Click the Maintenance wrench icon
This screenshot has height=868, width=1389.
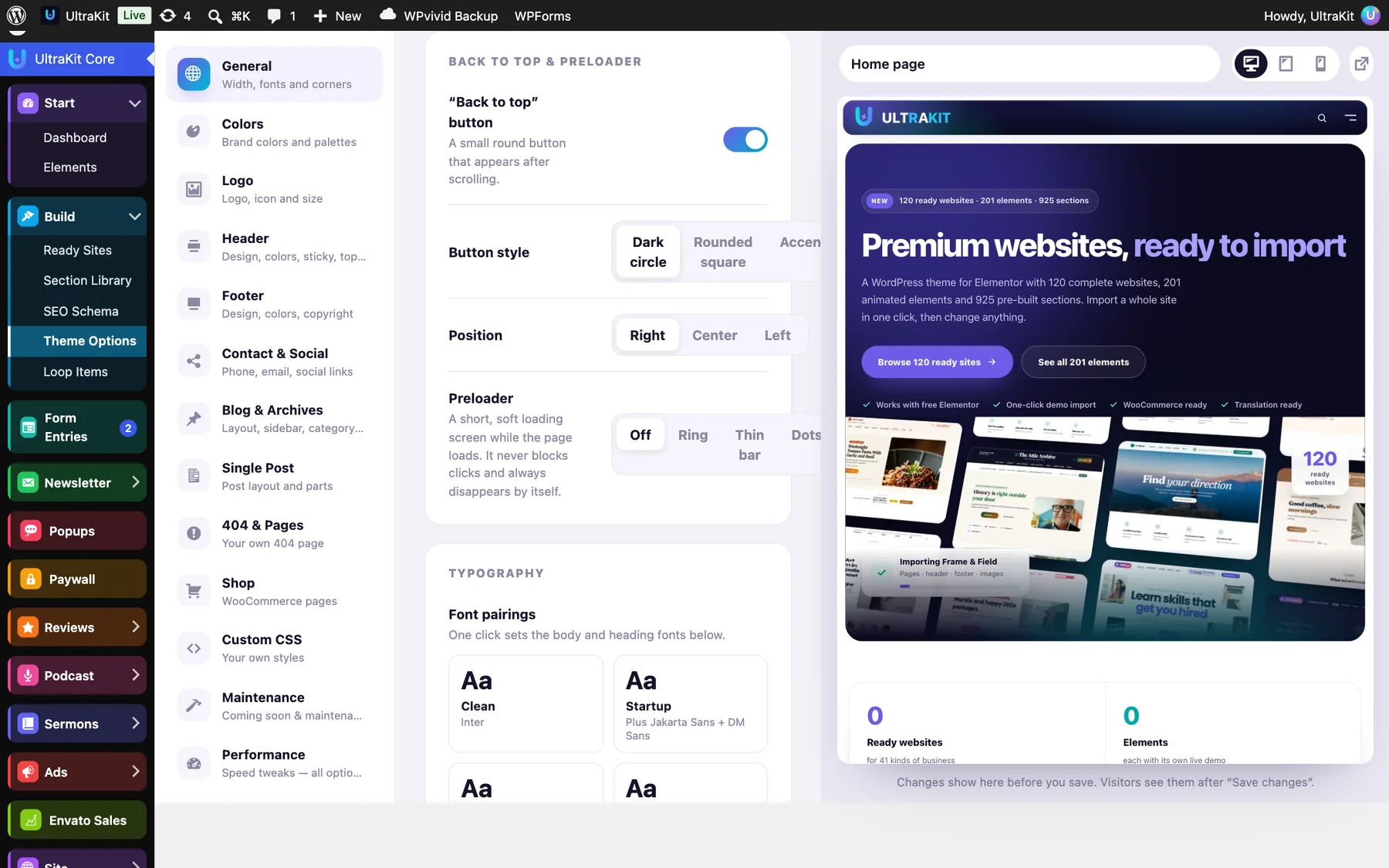pyautogui.click(x=194, y=705)
